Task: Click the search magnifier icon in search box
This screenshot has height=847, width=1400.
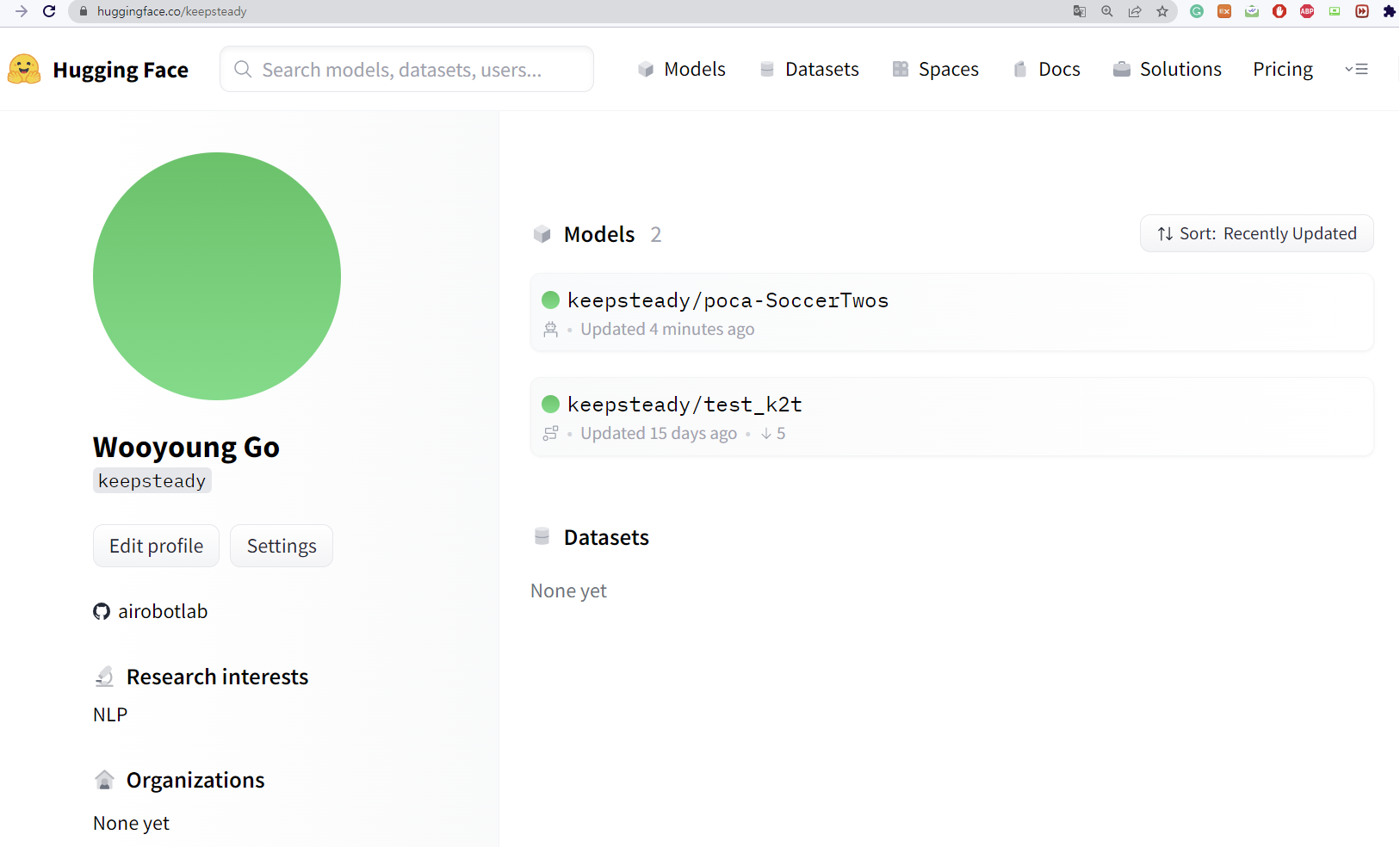Action: [243, 69]
